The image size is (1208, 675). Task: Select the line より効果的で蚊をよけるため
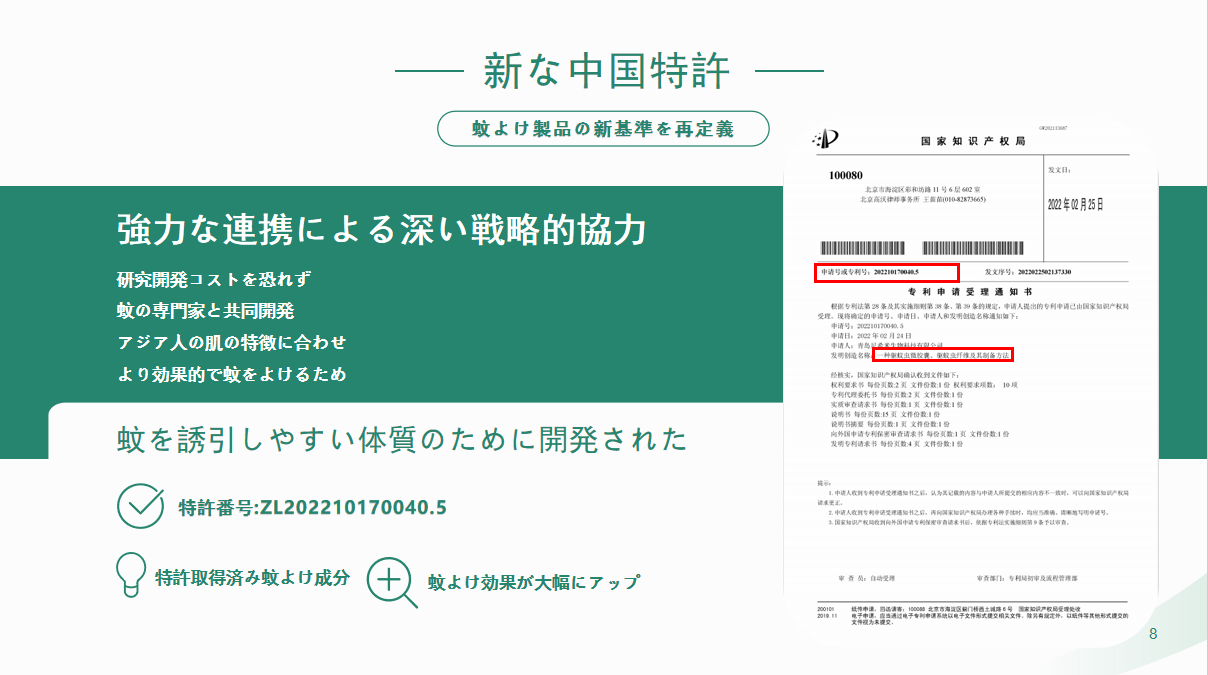[232, 374]
